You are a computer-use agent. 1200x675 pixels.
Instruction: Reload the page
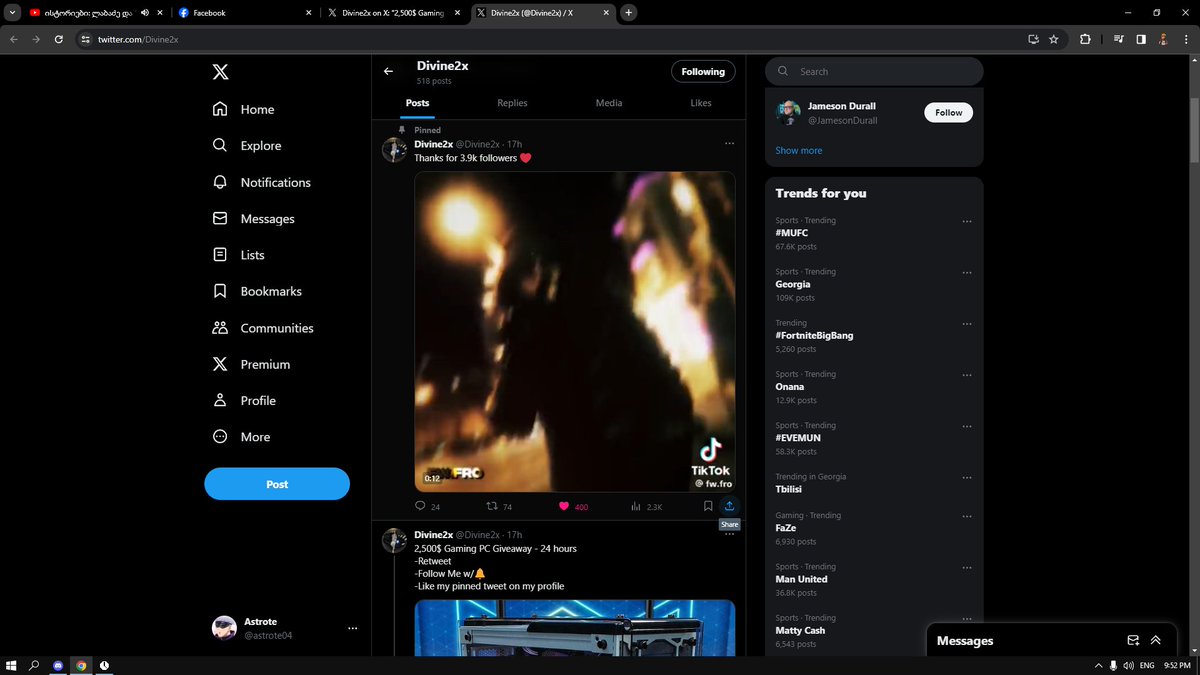[x=59, y=39]
